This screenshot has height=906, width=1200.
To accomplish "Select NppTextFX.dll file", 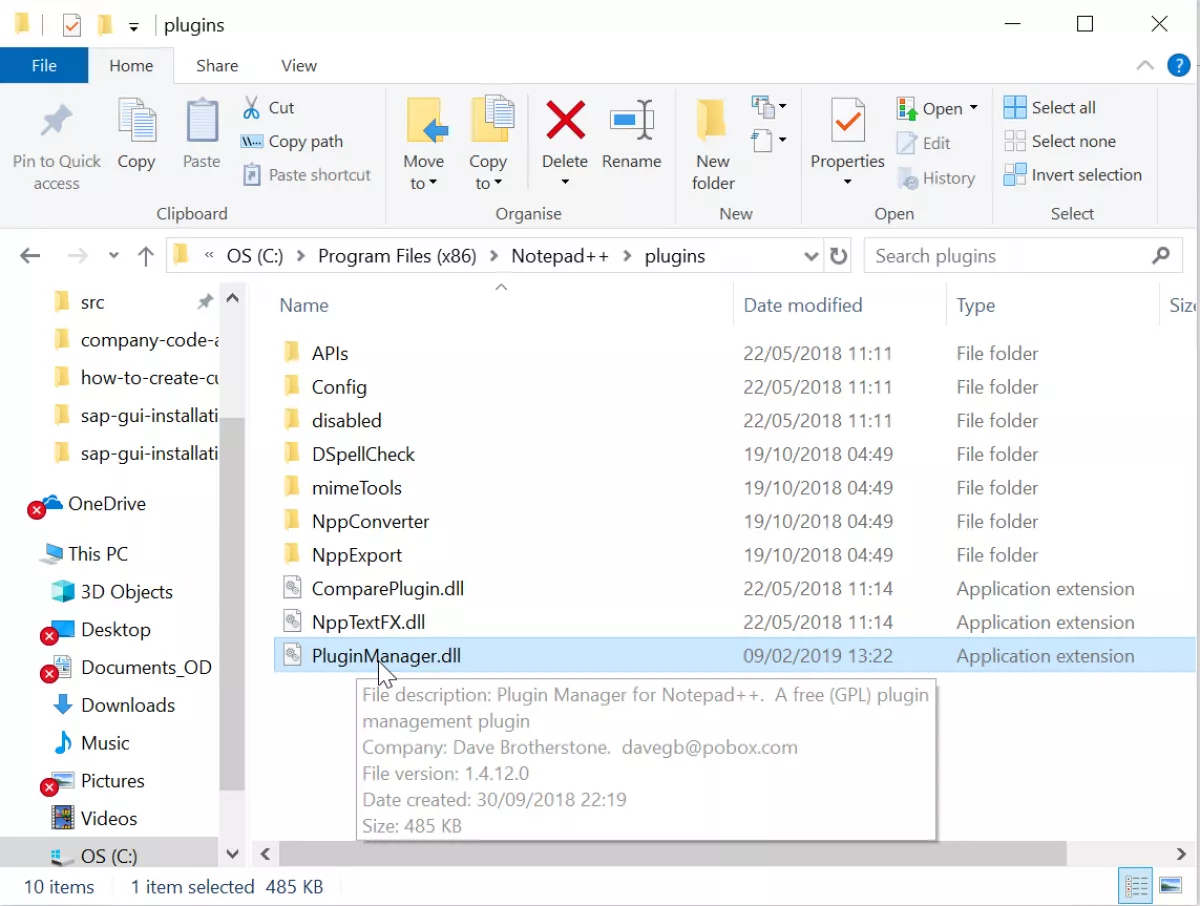I will pyautogui.click(x=368, y=622).
